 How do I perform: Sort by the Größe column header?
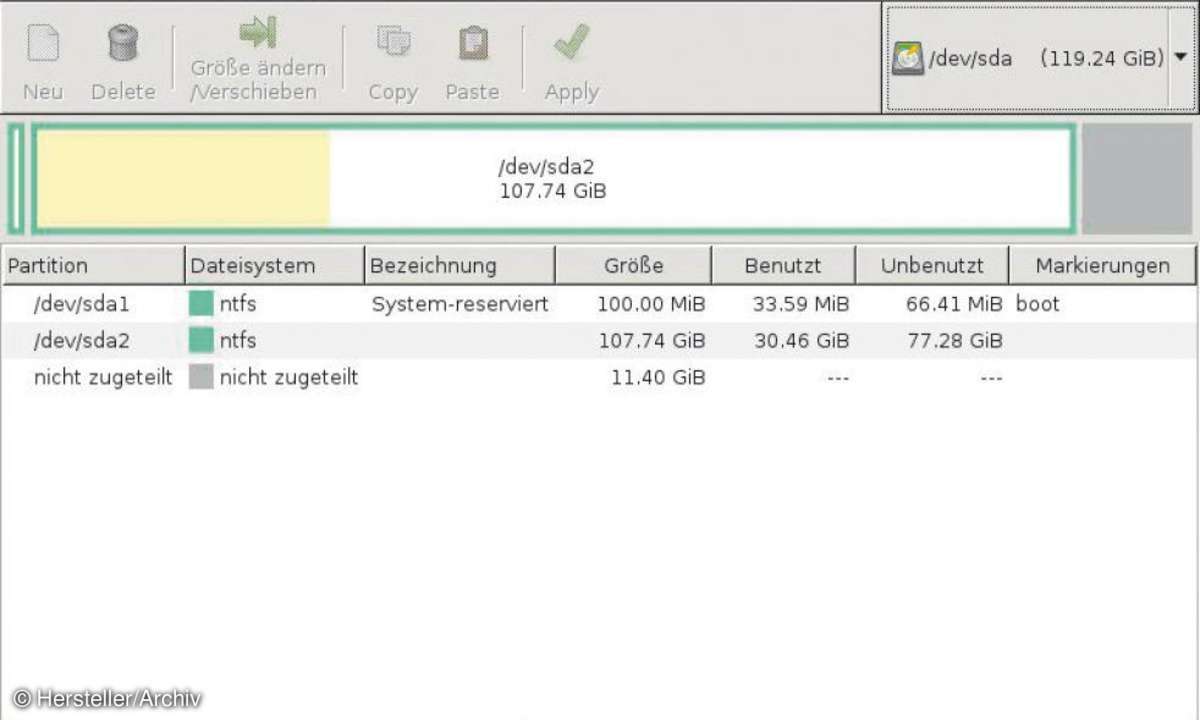[x=633, y=266]
